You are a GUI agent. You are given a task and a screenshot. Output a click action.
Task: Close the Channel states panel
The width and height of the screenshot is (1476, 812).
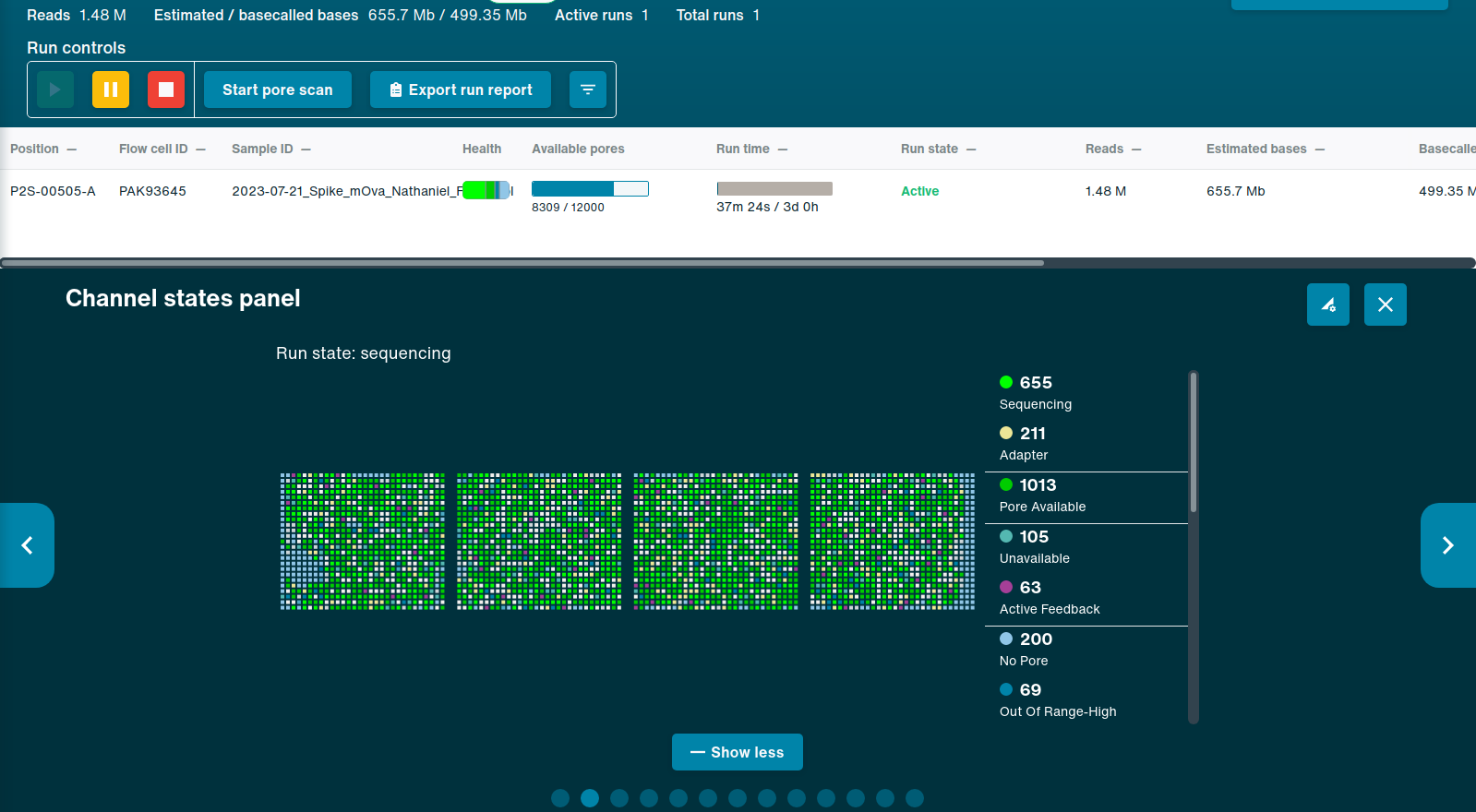click(1386, 304)
